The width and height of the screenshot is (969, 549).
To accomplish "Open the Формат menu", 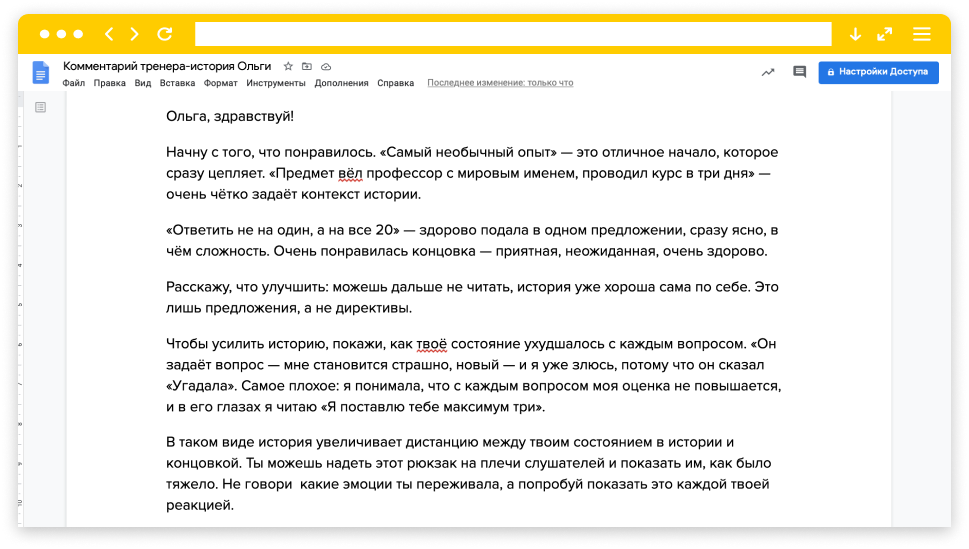I will coord(221,83).
